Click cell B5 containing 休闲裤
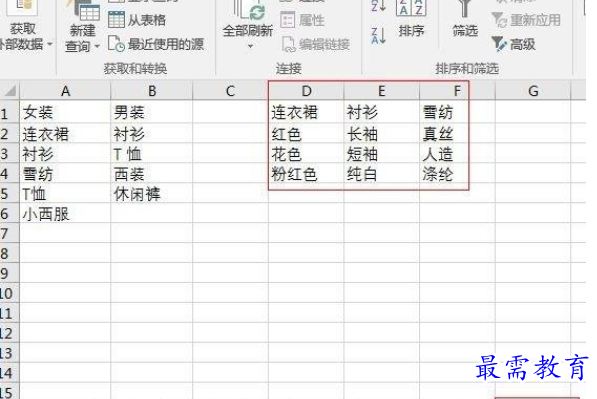 point(152,193)
